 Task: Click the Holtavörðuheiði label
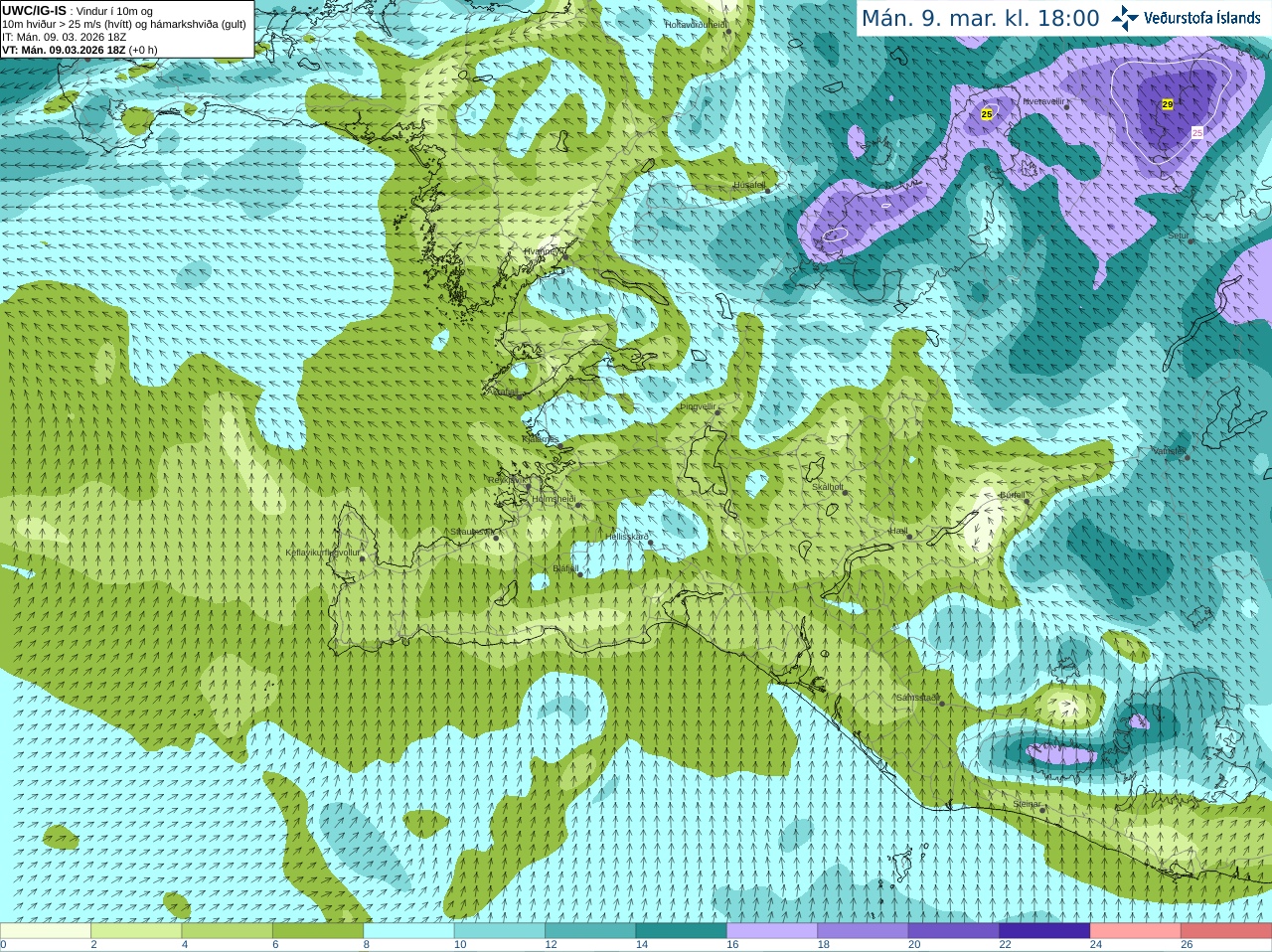pyautogui.click(x=697, y=24)
